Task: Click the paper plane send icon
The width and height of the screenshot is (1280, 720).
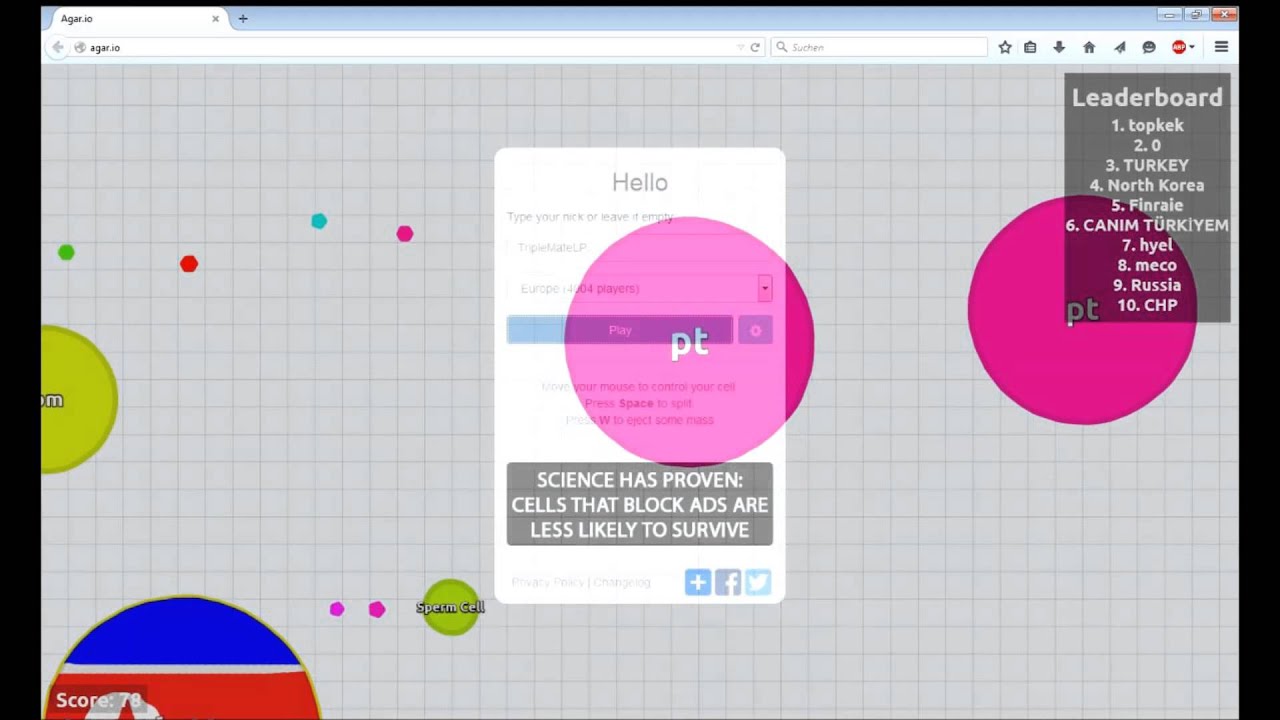Action: [1119, 47]
